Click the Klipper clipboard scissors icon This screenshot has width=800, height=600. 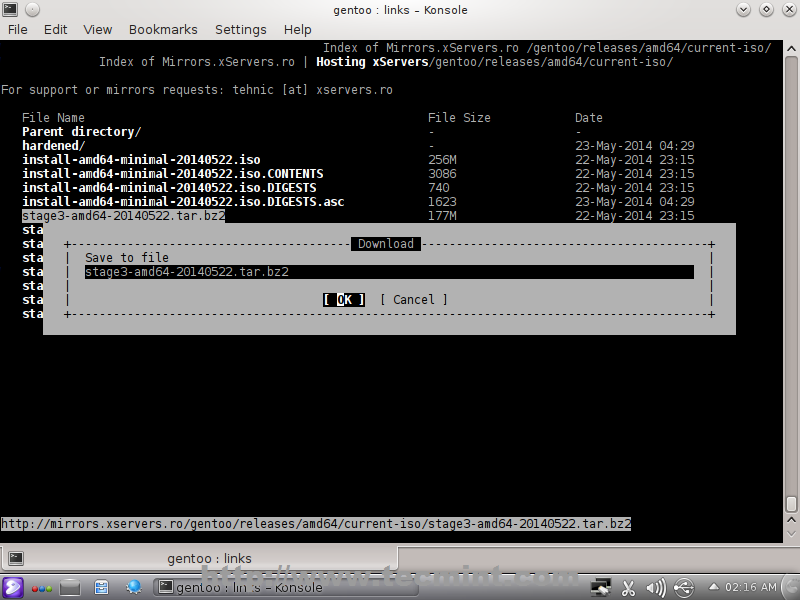coord(629,587)
